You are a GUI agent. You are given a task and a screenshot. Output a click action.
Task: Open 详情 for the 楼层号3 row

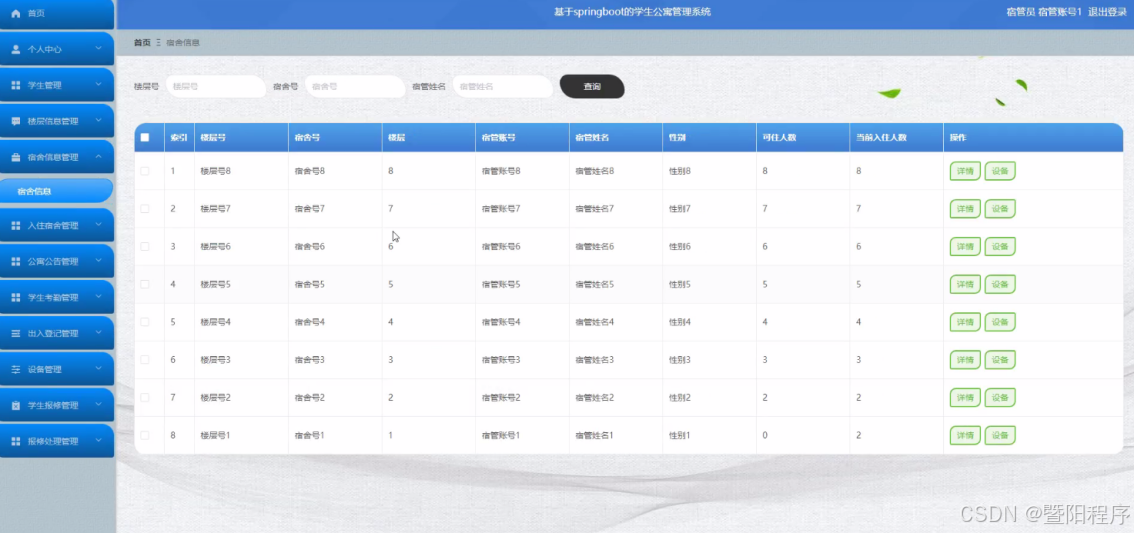click(x=965, y=360)
